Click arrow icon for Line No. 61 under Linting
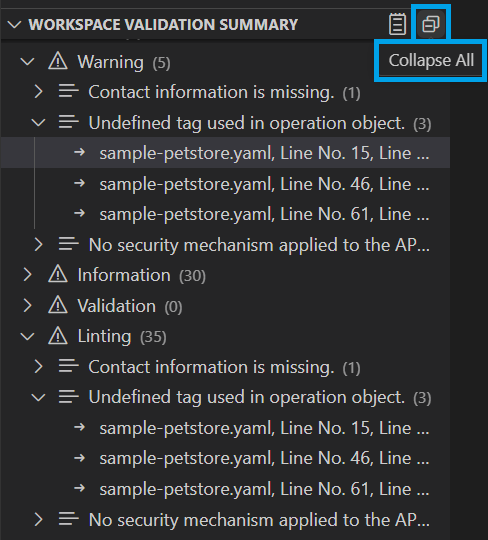This screenshot has width=488, height=540. coord(80,488)
